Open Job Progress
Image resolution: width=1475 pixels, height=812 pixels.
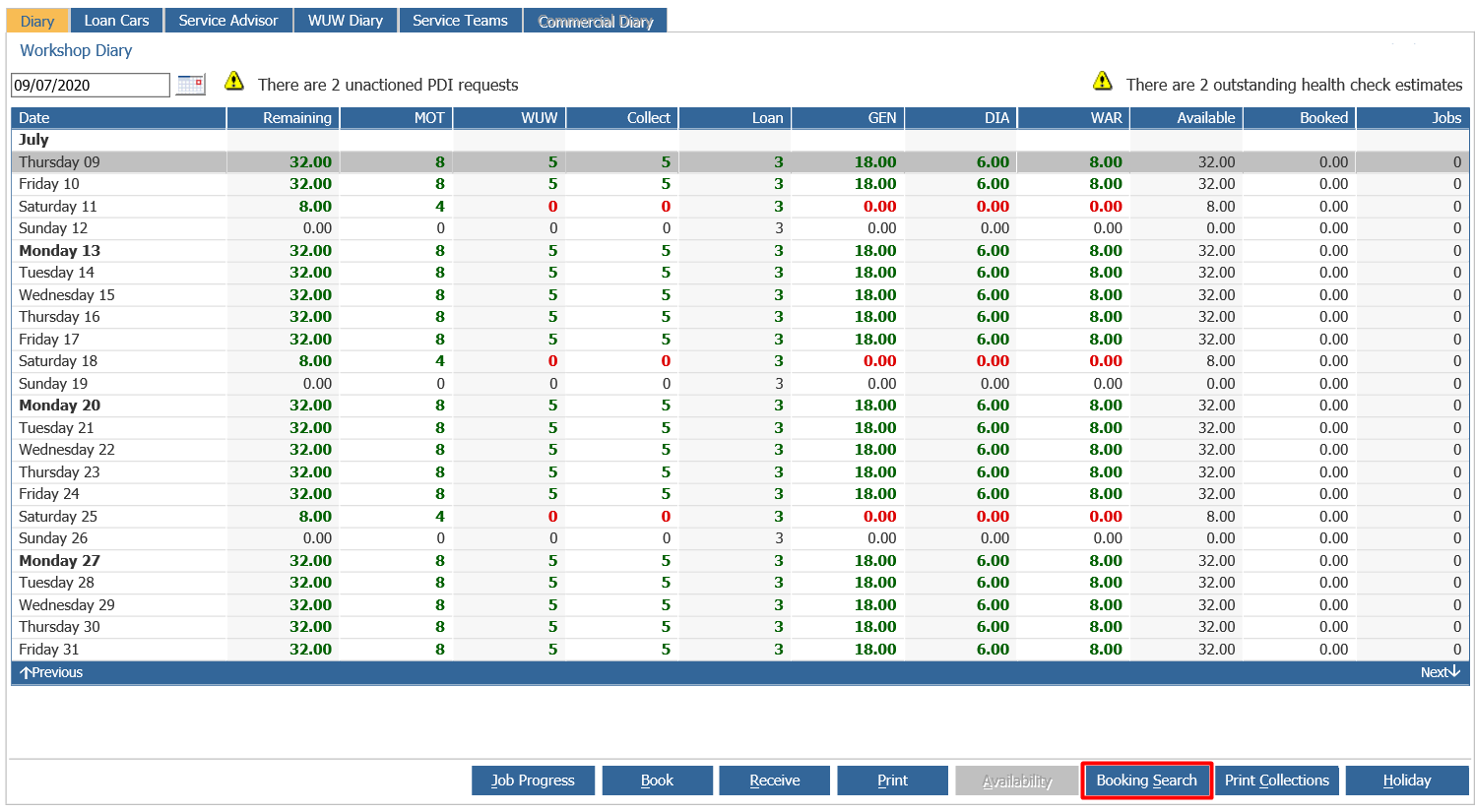[x=533, y=781]
